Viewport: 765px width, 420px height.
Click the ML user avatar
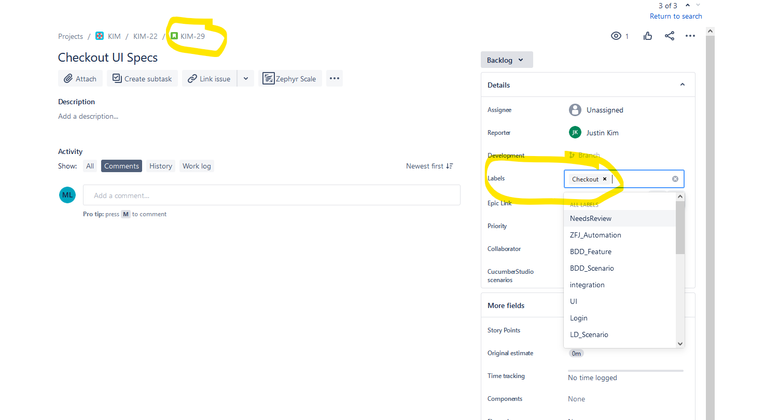point(67,195)
